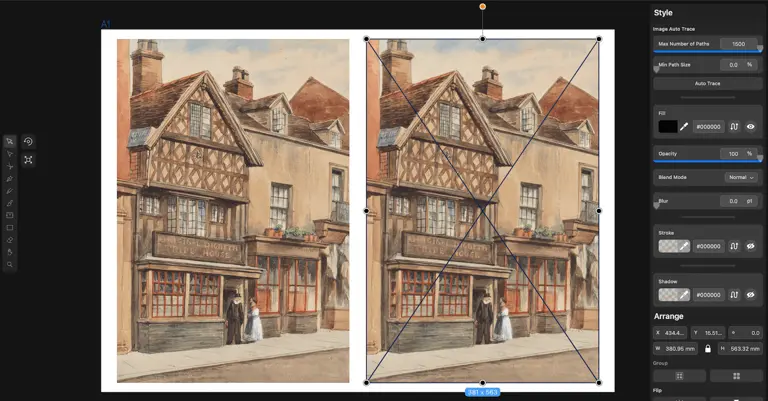Click the Style panel heading

(663, 13)
